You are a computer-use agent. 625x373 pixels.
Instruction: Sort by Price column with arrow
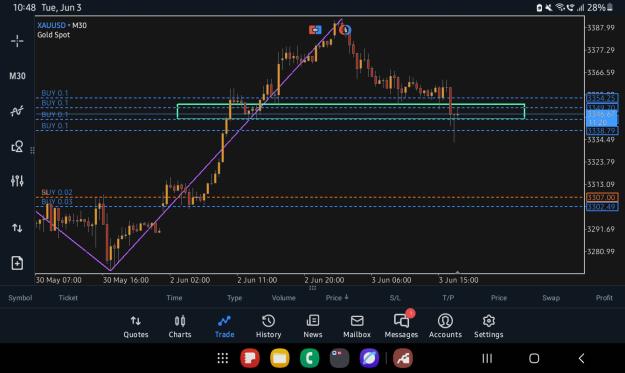point(337,298)
